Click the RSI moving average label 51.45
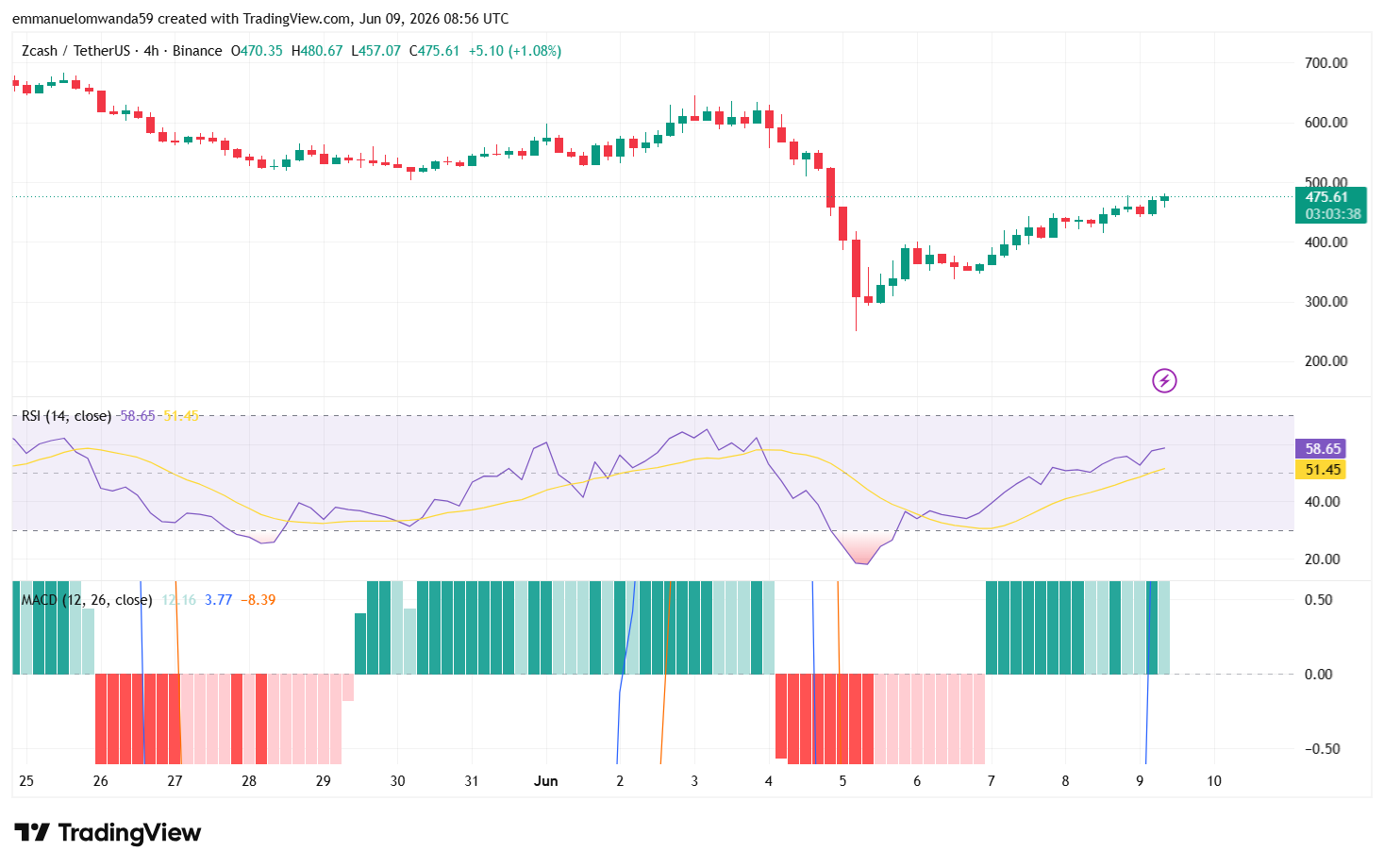 tap(1323, 470)
